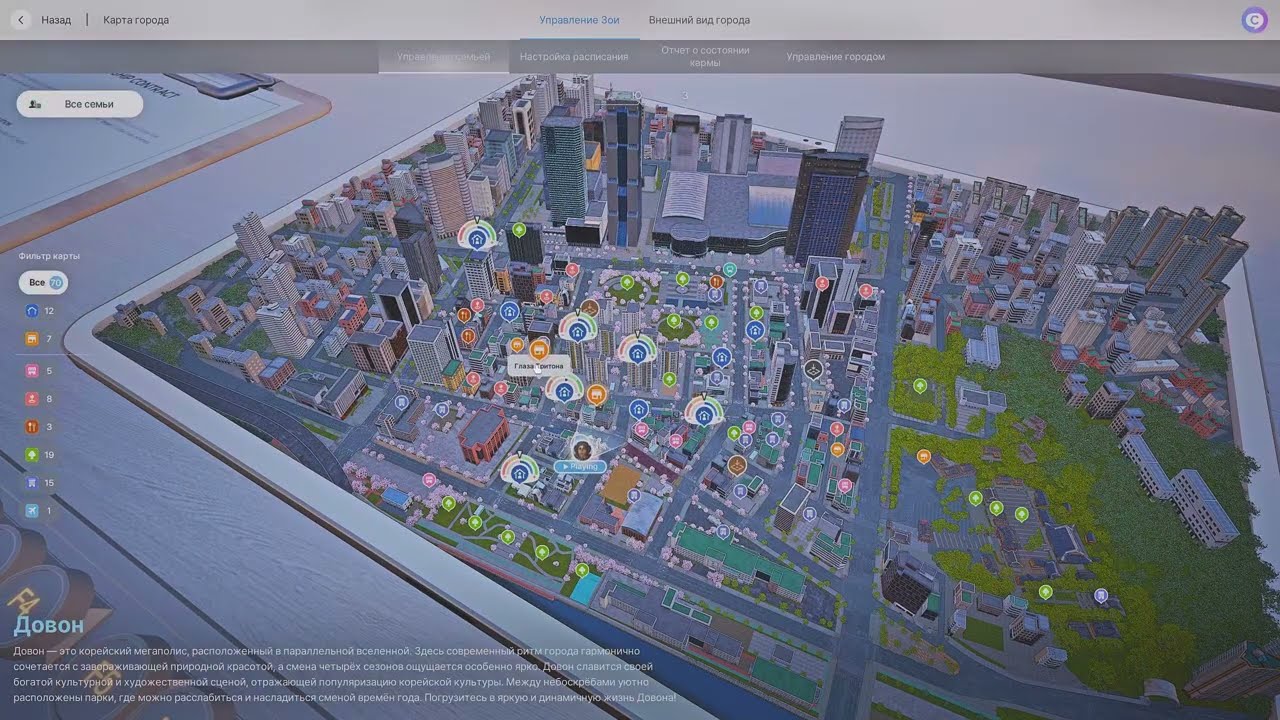Viewport: 1280px width, 720px height.
Task: Select the red filter icon with count 8
Action: [32, 399]
